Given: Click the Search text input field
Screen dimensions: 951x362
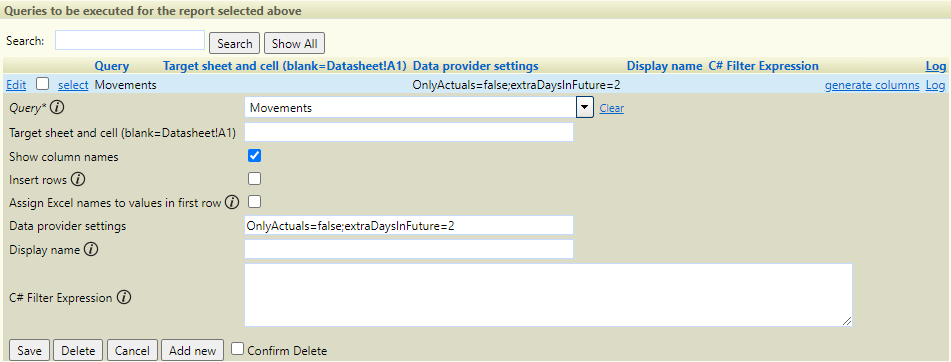Looking at the screenshot, I should click(x=130, y=40).
